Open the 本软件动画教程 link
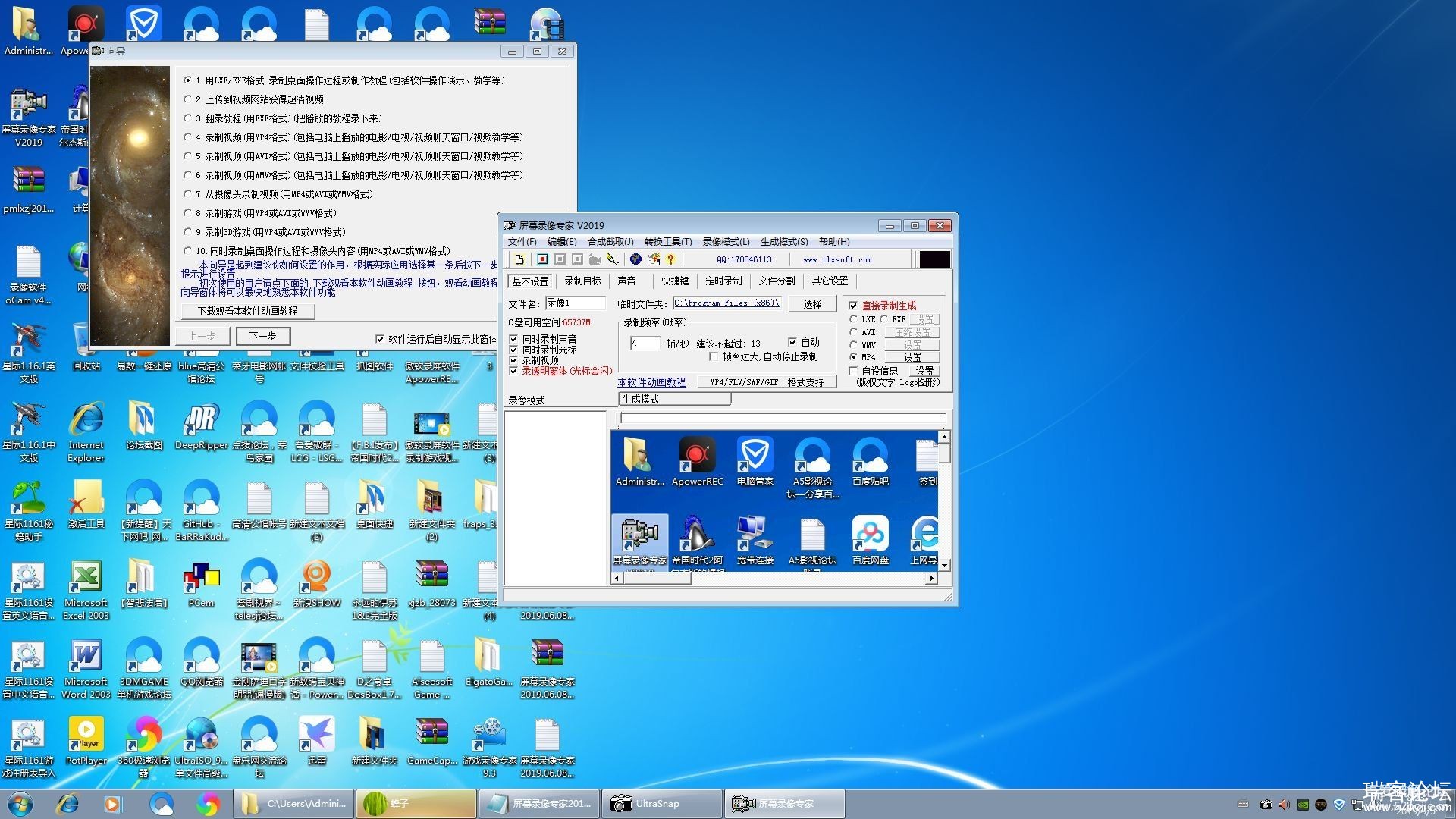The height and width of the screenshot is (819, 1456). coord(651,382)
